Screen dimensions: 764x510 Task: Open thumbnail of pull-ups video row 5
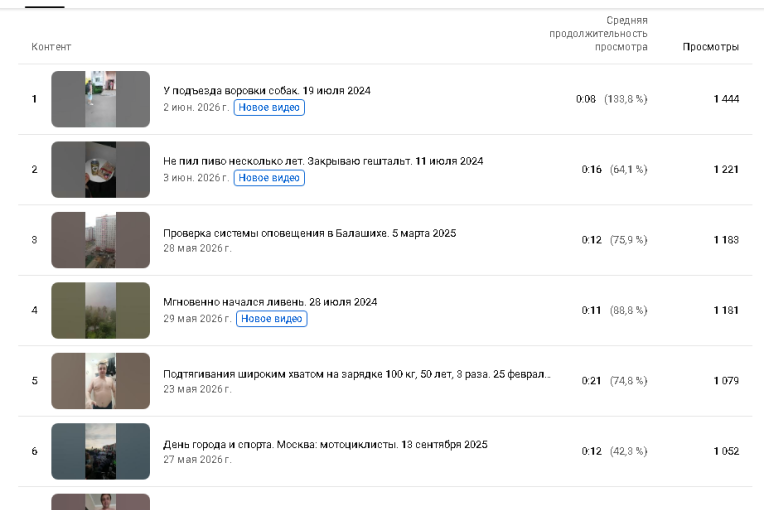click(100, 381)
